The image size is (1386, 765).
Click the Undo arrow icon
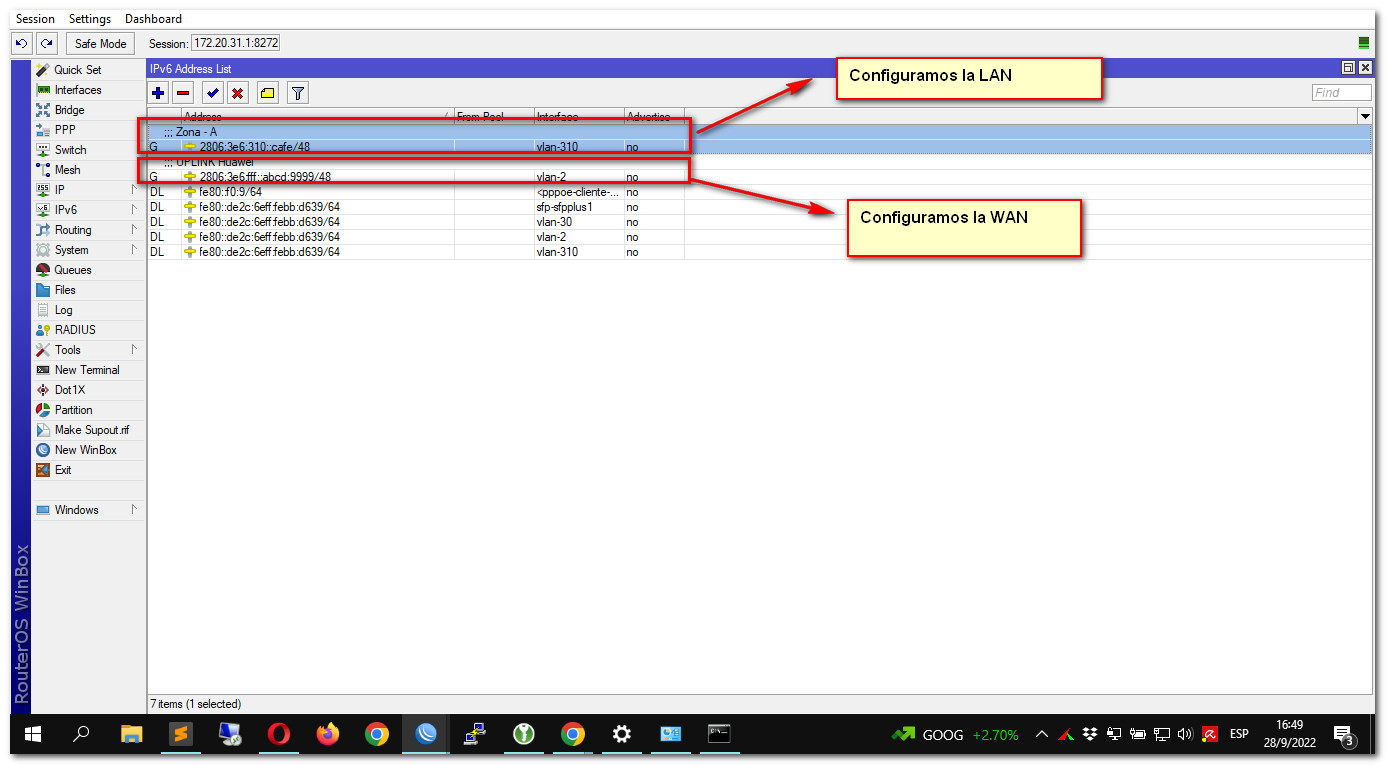point(21,43)
